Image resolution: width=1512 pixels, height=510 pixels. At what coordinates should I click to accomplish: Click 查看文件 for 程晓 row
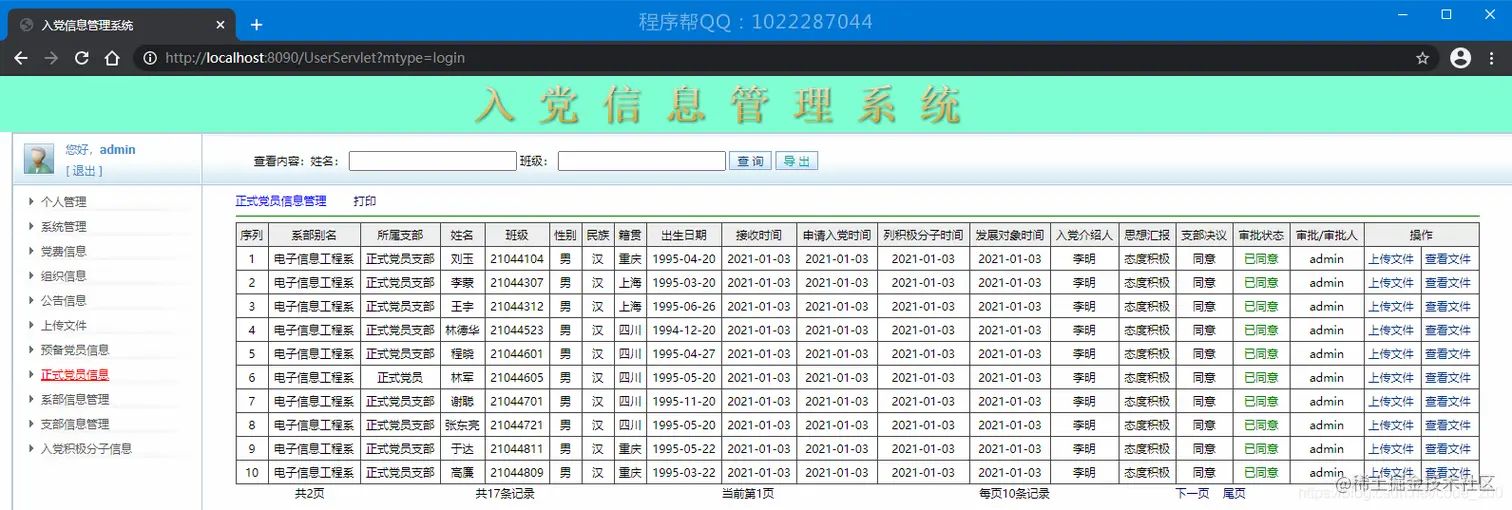click(1448, 354)
